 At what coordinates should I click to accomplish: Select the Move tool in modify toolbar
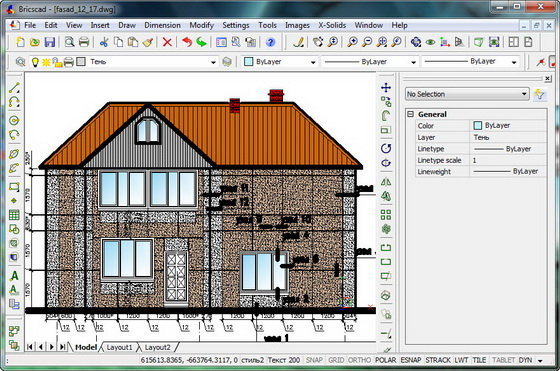click(x=386, y=87)
